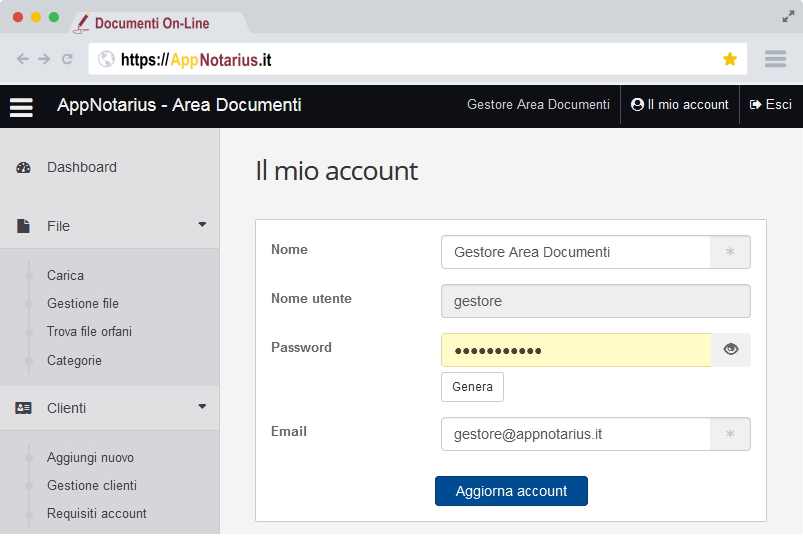Open the browser menu icon
Screen dimensions: 803x537
click(x=775, y=60)
